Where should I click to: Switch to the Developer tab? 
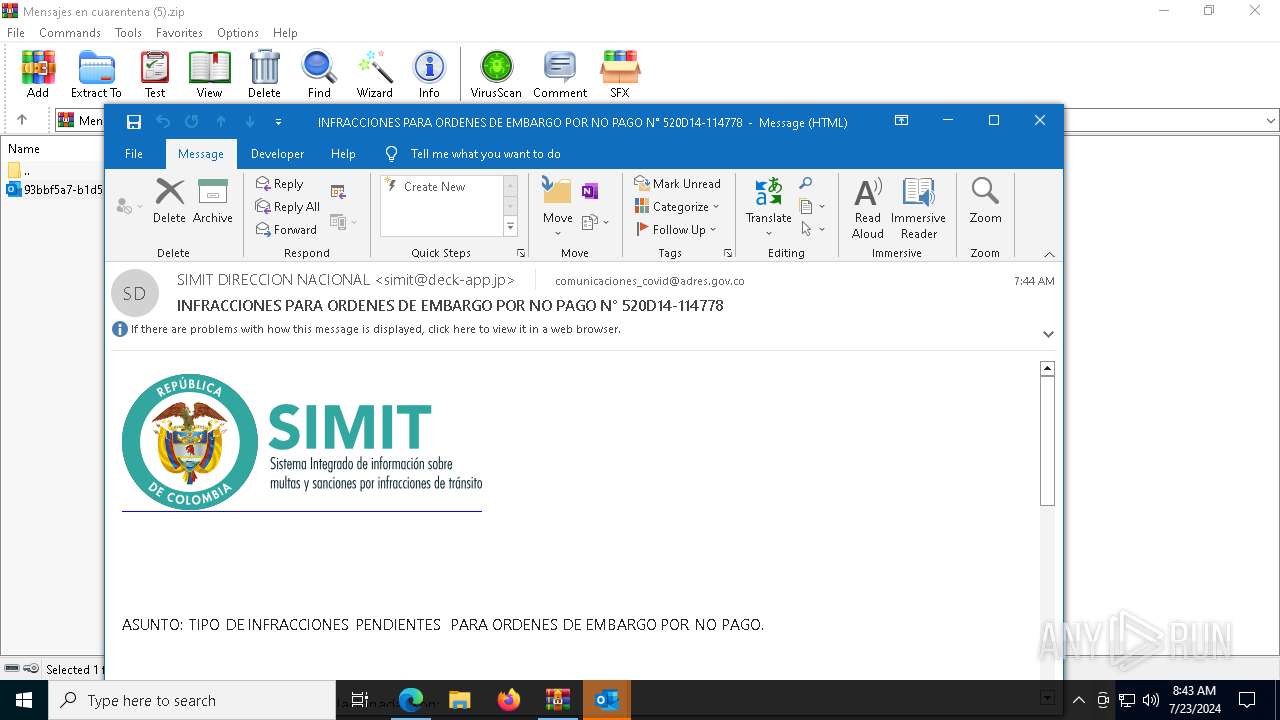[277, 154]
